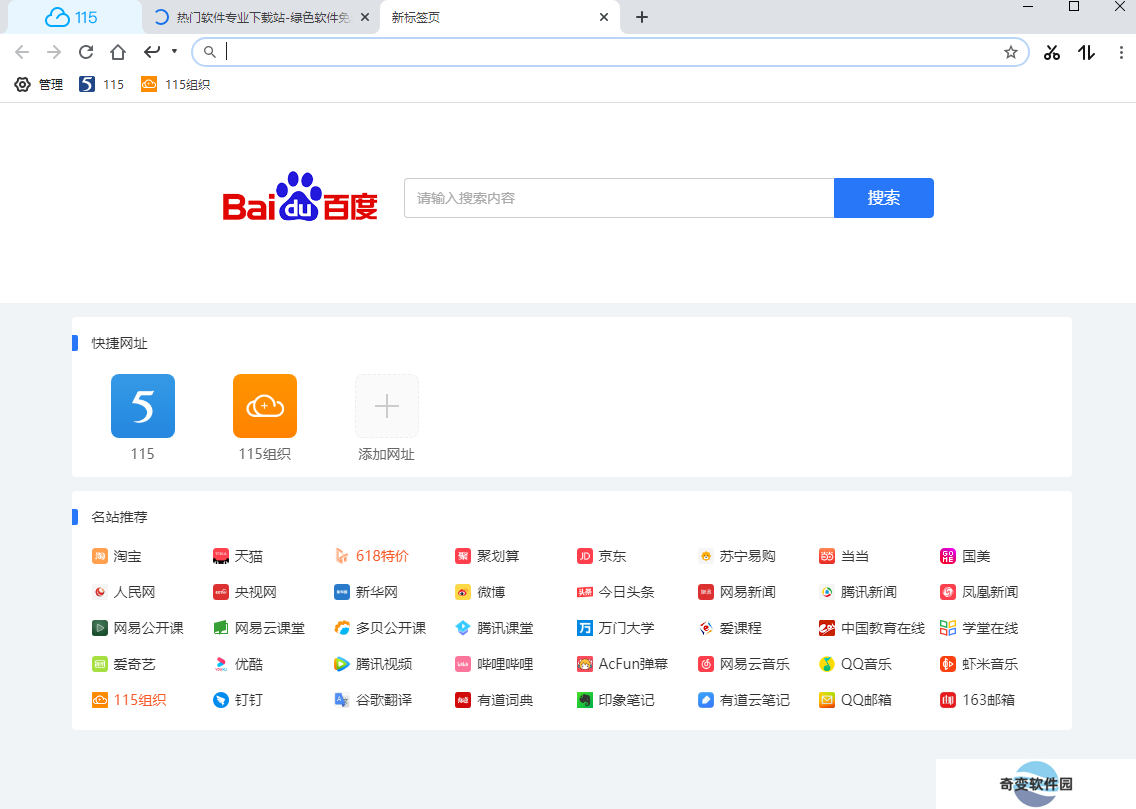
Task: Open the 中国教育在线 link
Action: [x=872, y=628]
